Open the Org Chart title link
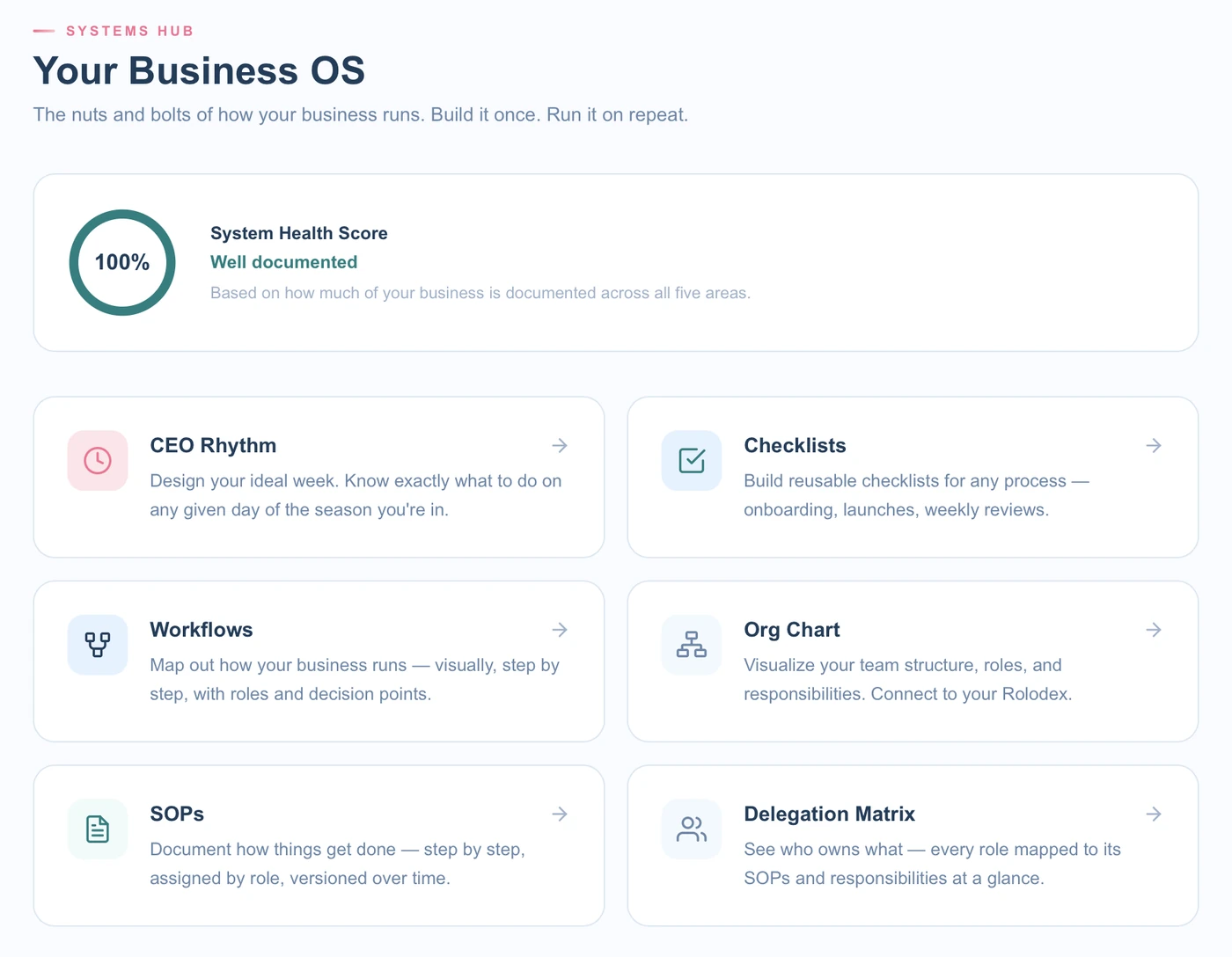The width and height of the screenshot is (1232, 957). tap(792, 630)
